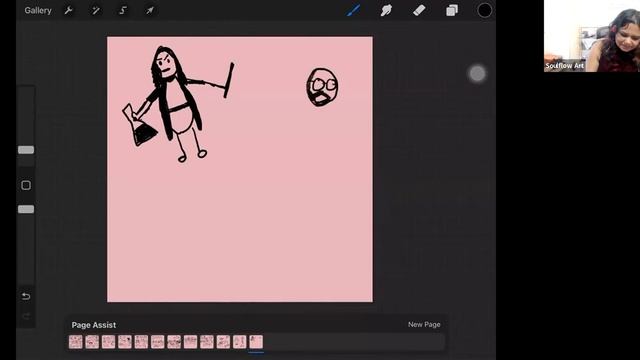Open the third page thumbnail

pos(108,342)
